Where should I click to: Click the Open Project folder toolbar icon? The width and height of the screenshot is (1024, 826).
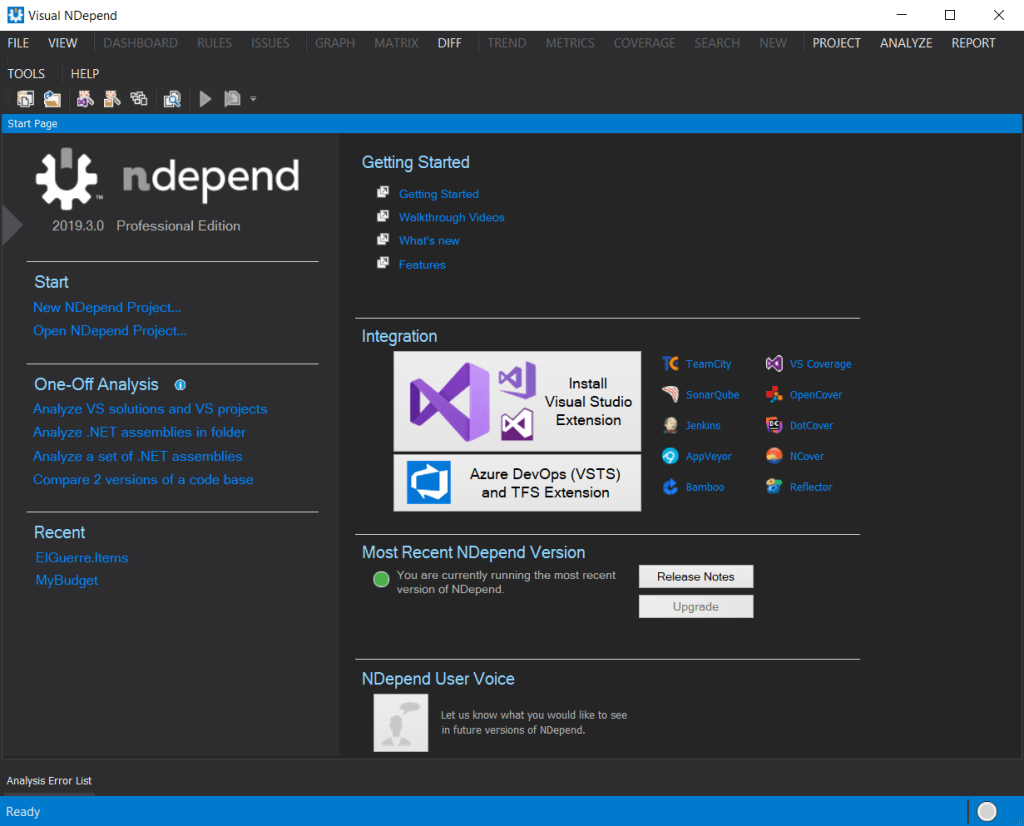coord(52,99)
